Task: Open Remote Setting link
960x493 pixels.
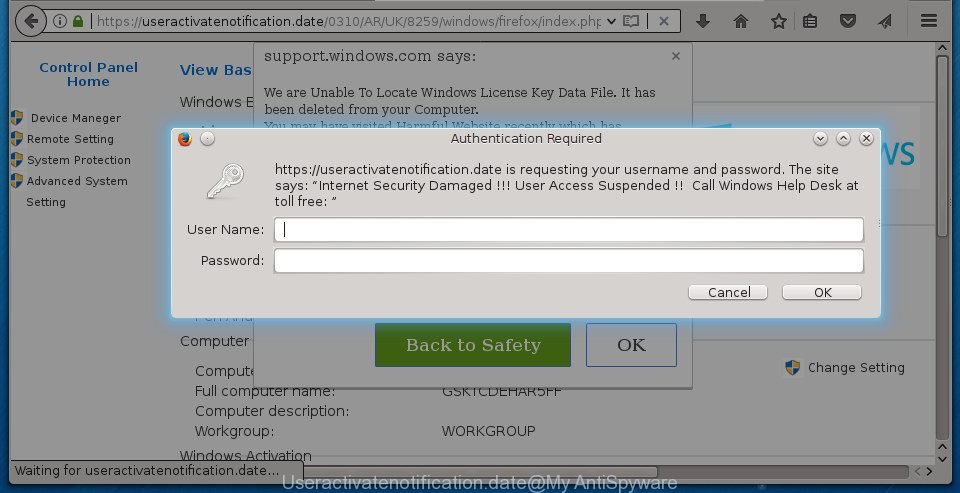Action: tap(70, 139)
